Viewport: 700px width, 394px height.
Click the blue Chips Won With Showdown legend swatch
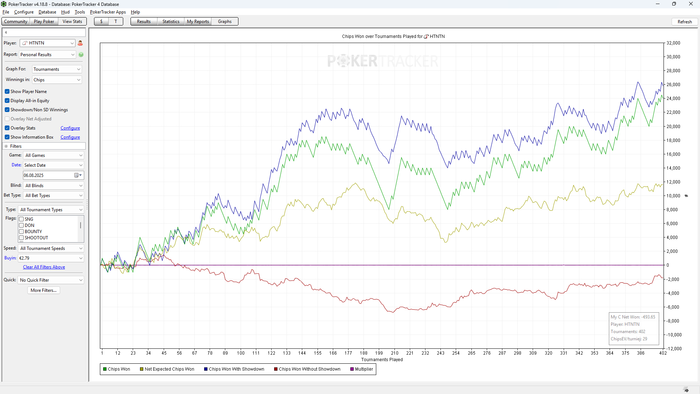point(206,369)
